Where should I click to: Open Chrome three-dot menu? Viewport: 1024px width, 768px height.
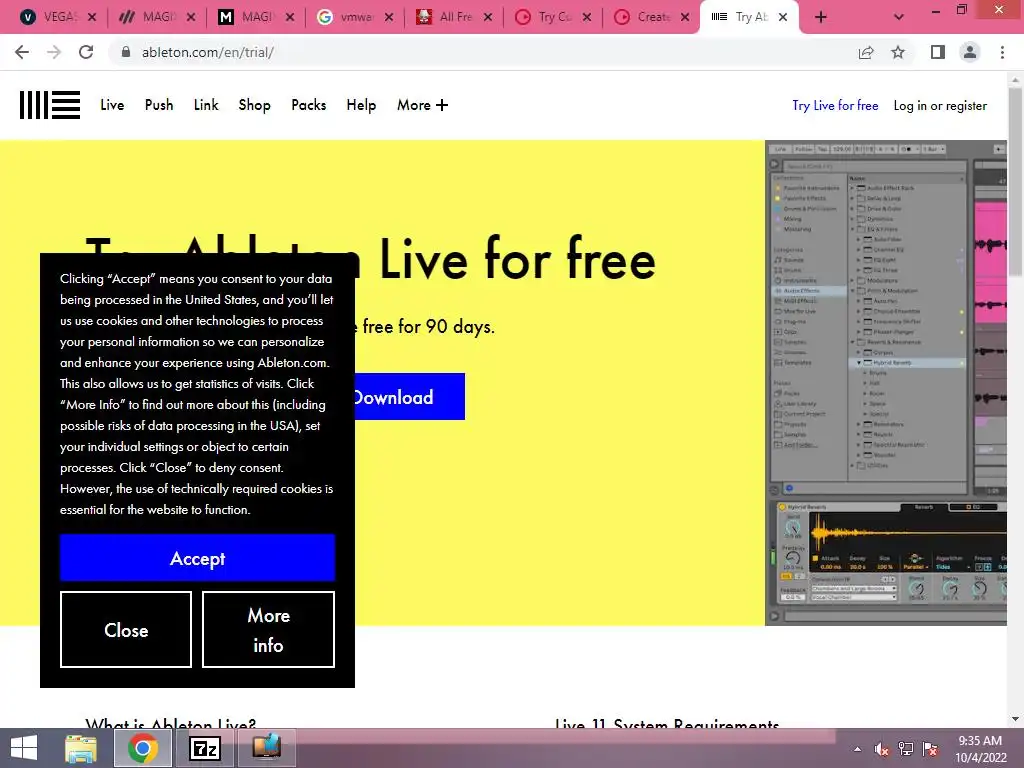pos(1002,52)
